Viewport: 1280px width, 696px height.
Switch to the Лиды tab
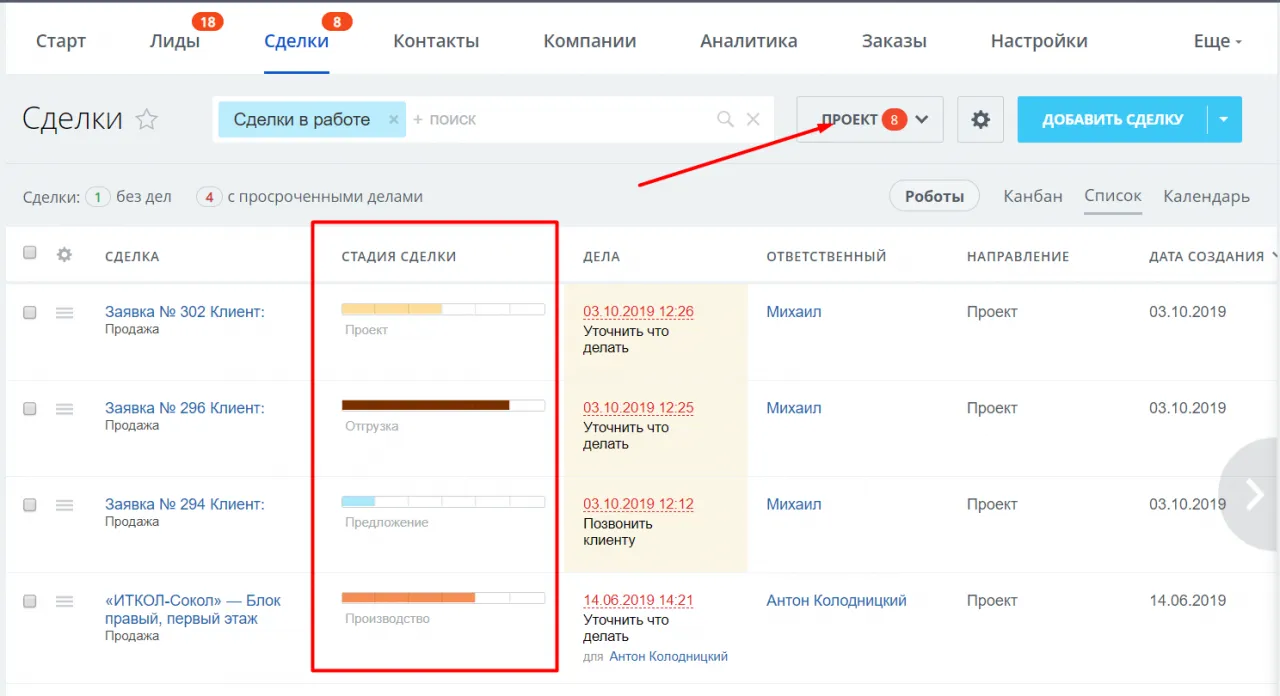click(x=175, y=41)
